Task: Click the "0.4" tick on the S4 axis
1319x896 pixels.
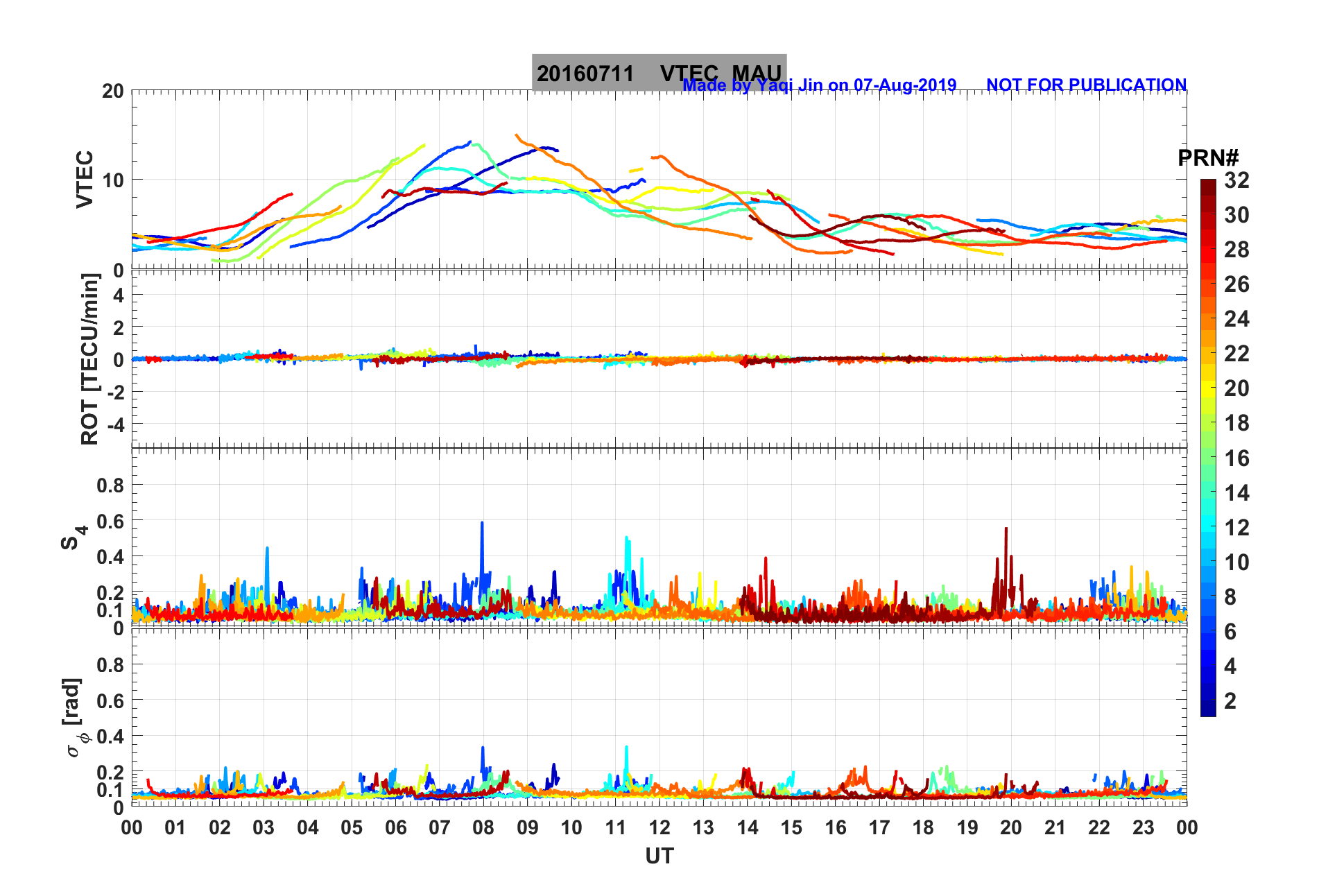Action: point(110,557)
